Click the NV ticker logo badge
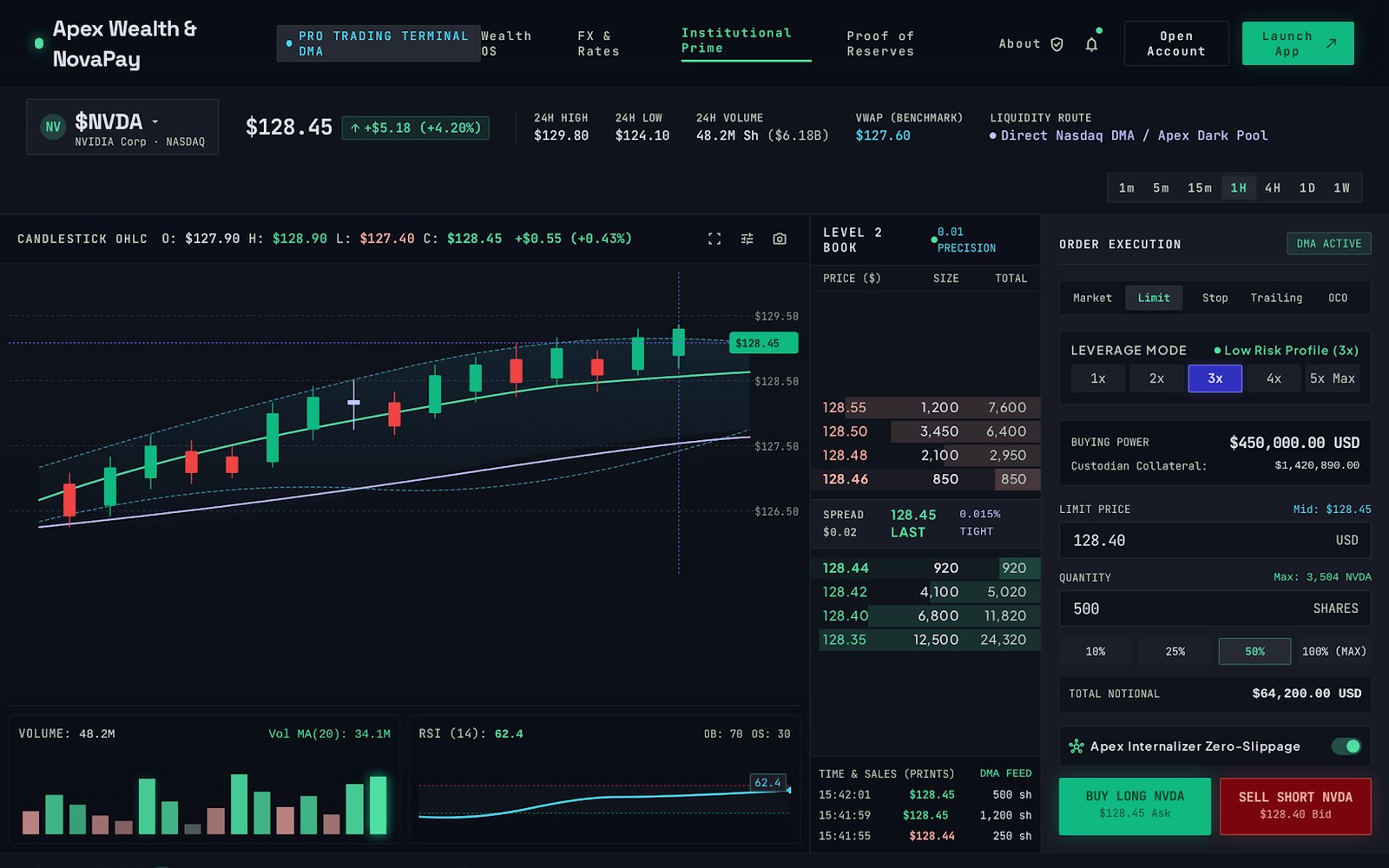Image resolution: width=1389 pixels, height=868 pixels. [53, 127]
